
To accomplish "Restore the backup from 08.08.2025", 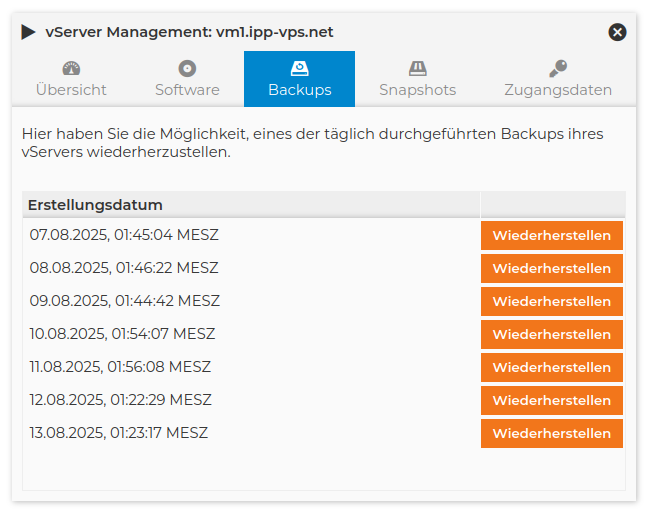I will (551, 269).
